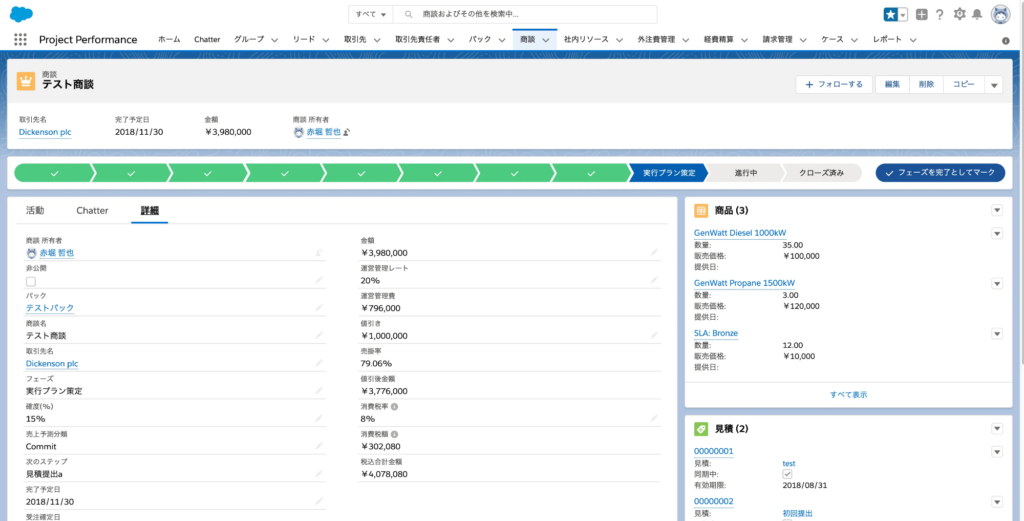Click the pencil icon next to 金額
The image size is (1024, 521).
point(654,253)
